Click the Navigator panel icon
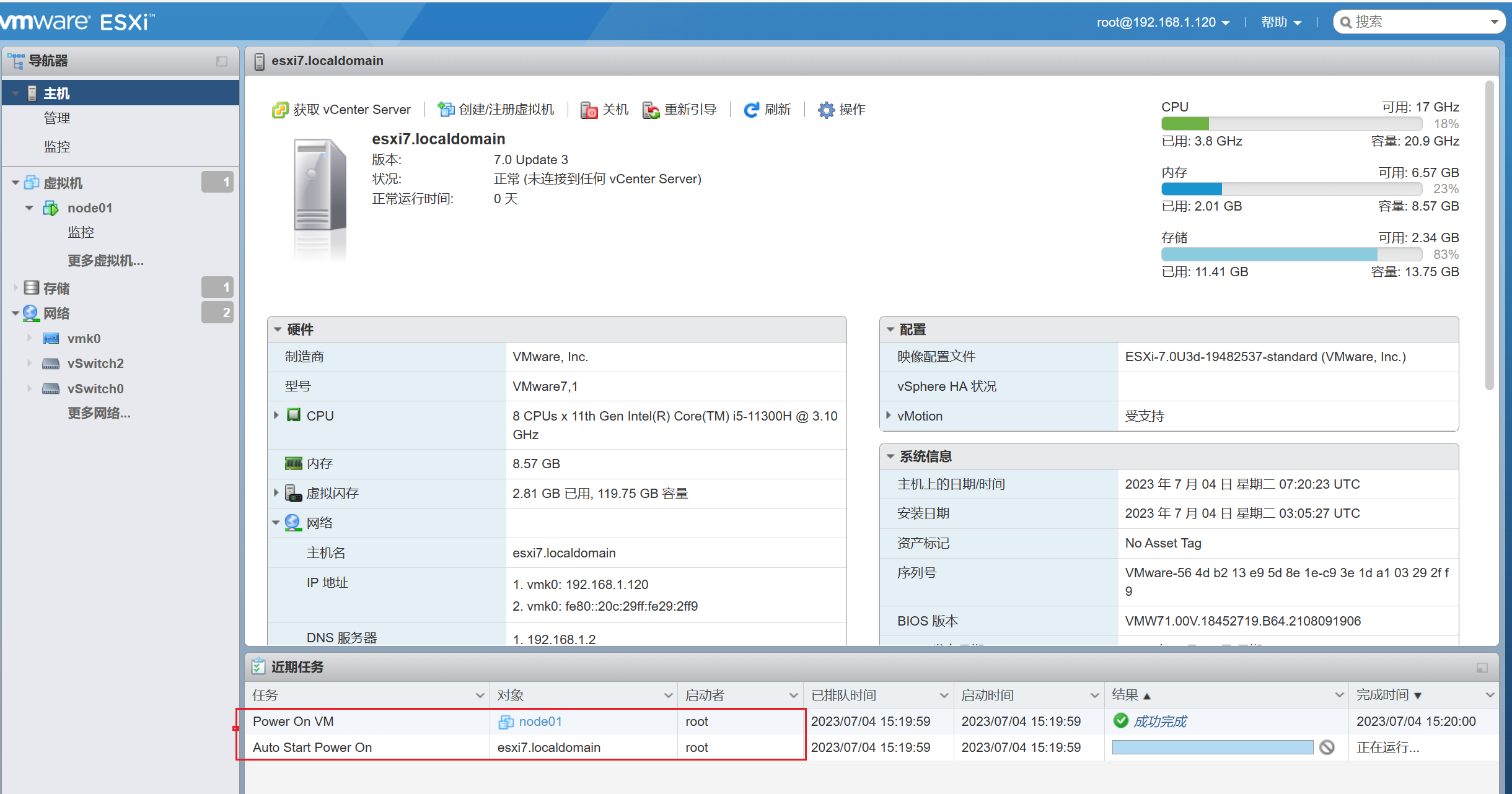 coord(16,61)
